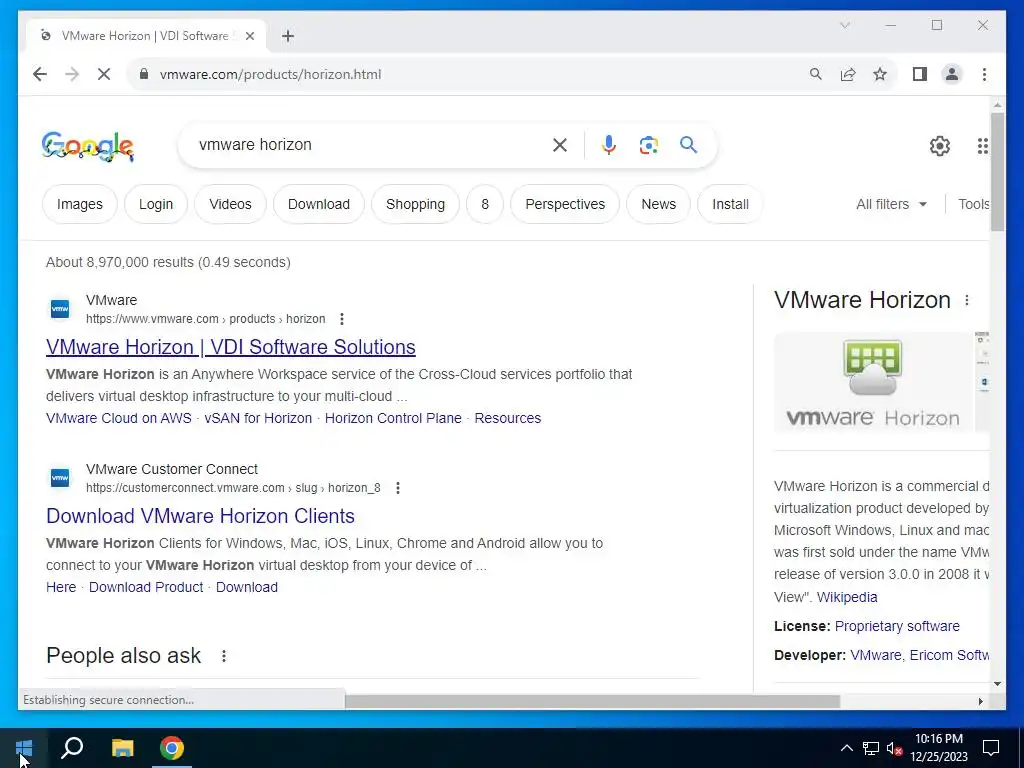The image size is (1024, 768).
Task: Expand the All filters dropdown
Action: [x=891, y=204]
